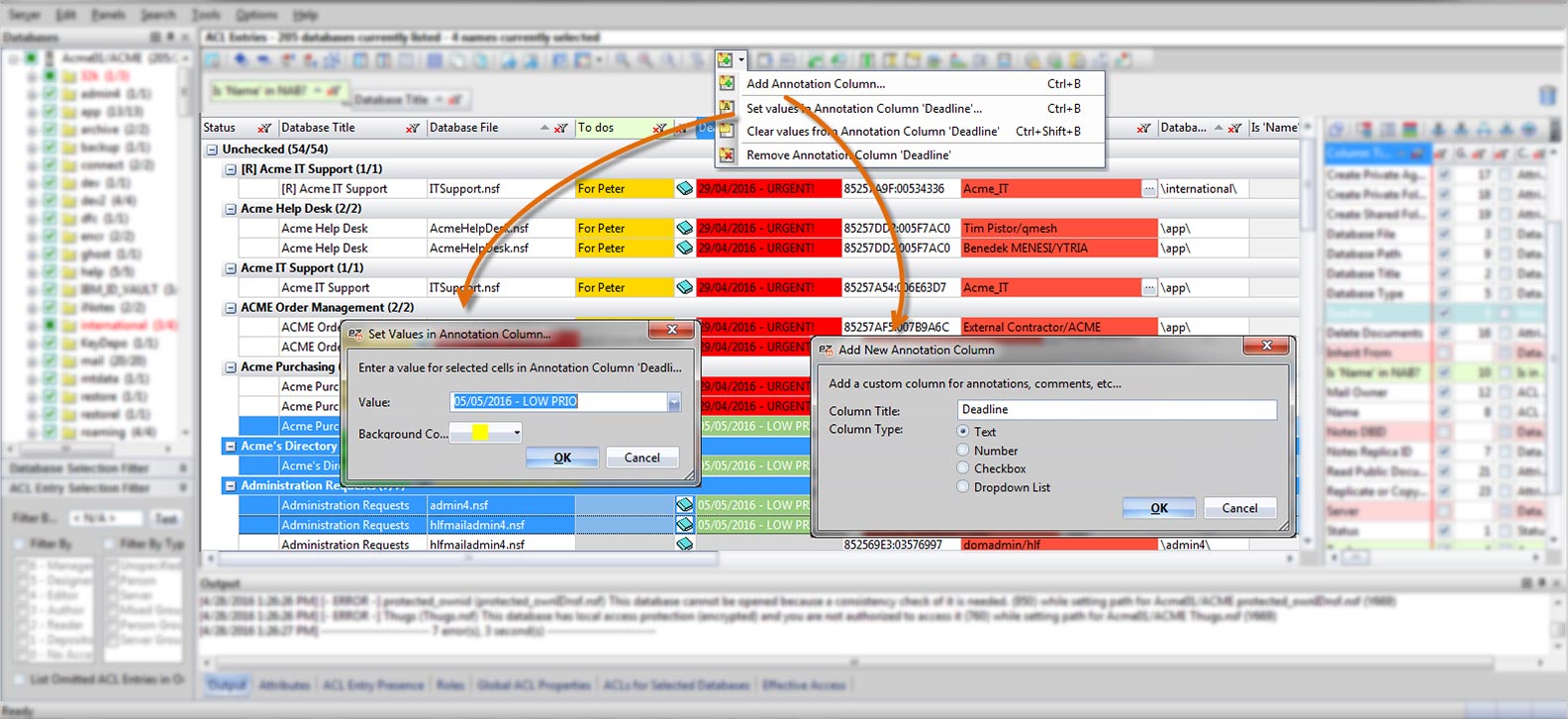The image size is (1568, 719).
Task: Click the filter icon in the To dos header
Action: (x=659, y=128)
